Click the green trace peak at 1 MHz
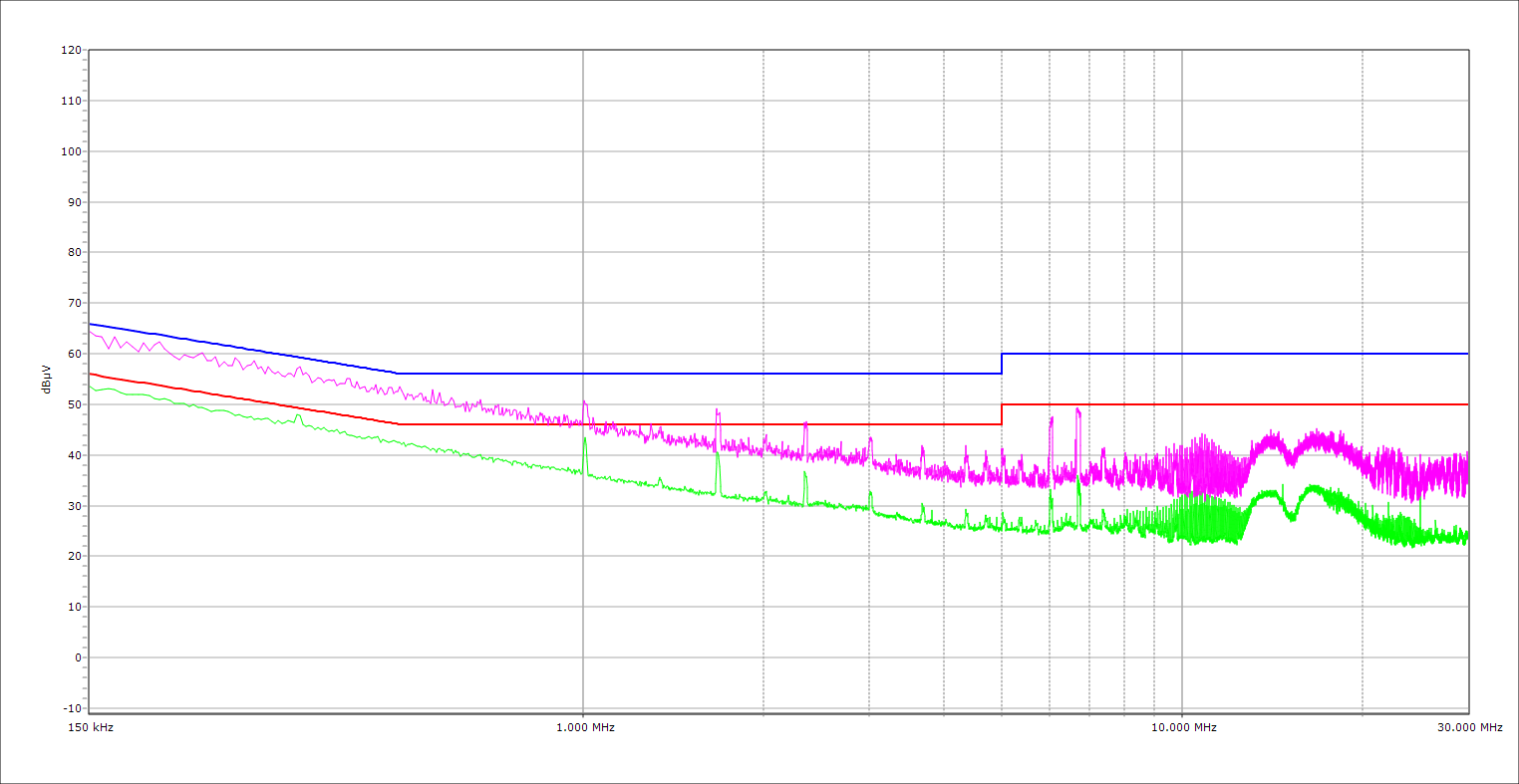Image resolution: width=1519 pixels, height=784 pixels. click(585, 439)
